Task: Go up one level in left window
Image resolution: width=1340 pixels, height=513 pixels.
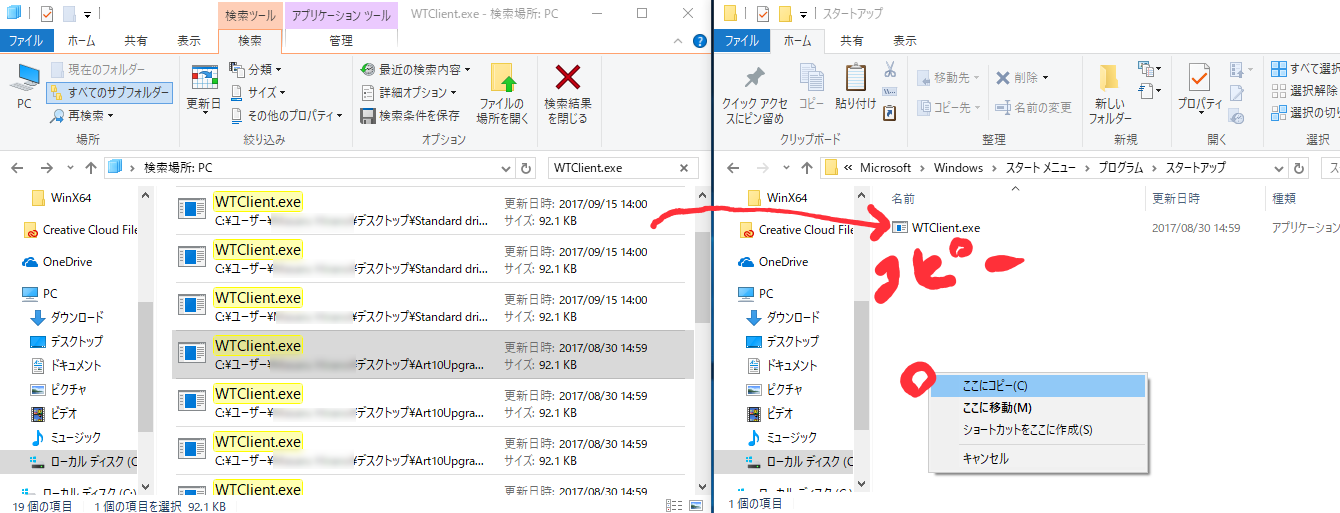Action: 91,168
